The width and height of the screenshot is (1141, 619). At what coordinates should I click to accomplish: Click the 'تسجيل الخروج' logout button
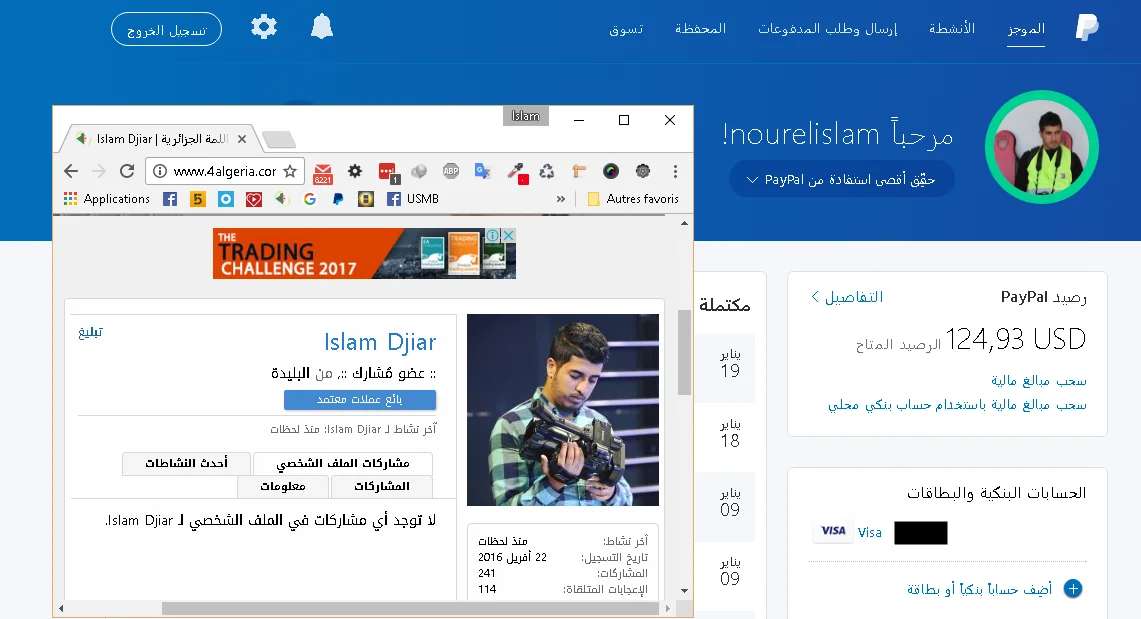(x=166, y=29)
